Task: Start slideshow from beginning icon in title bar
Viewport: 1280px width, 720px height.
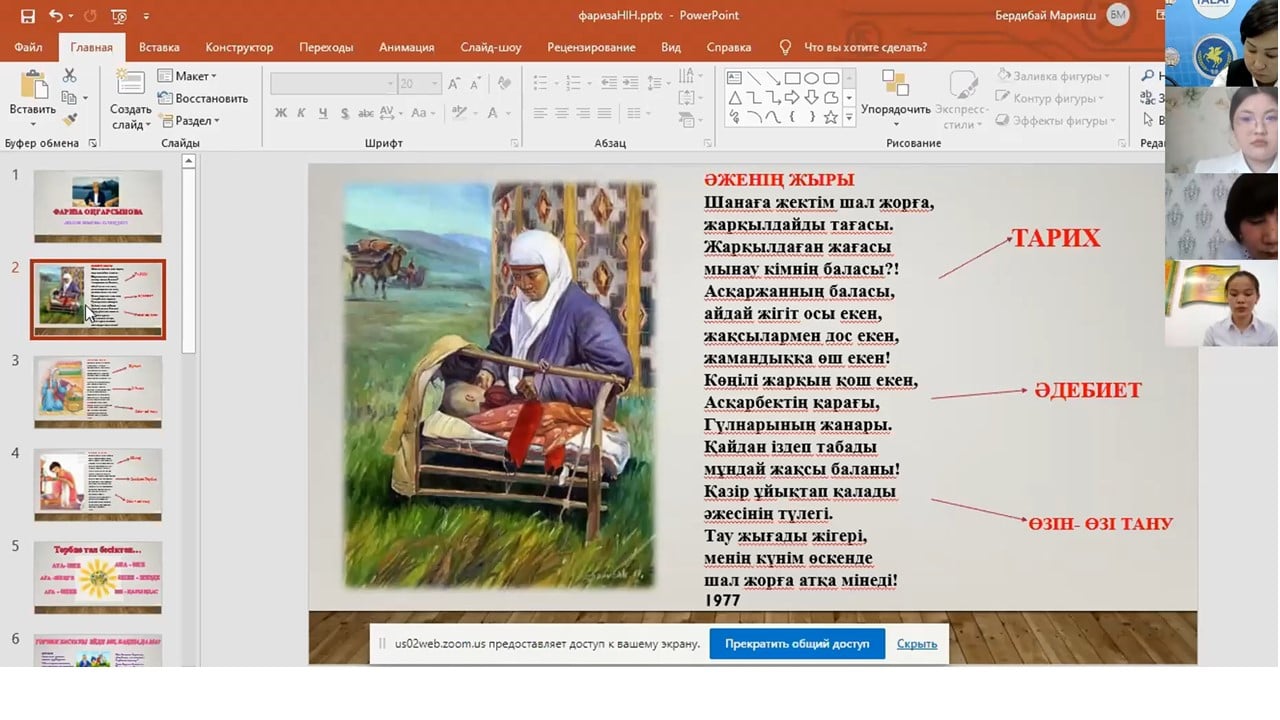Action: pyautogui.click(x=119, y=16)
